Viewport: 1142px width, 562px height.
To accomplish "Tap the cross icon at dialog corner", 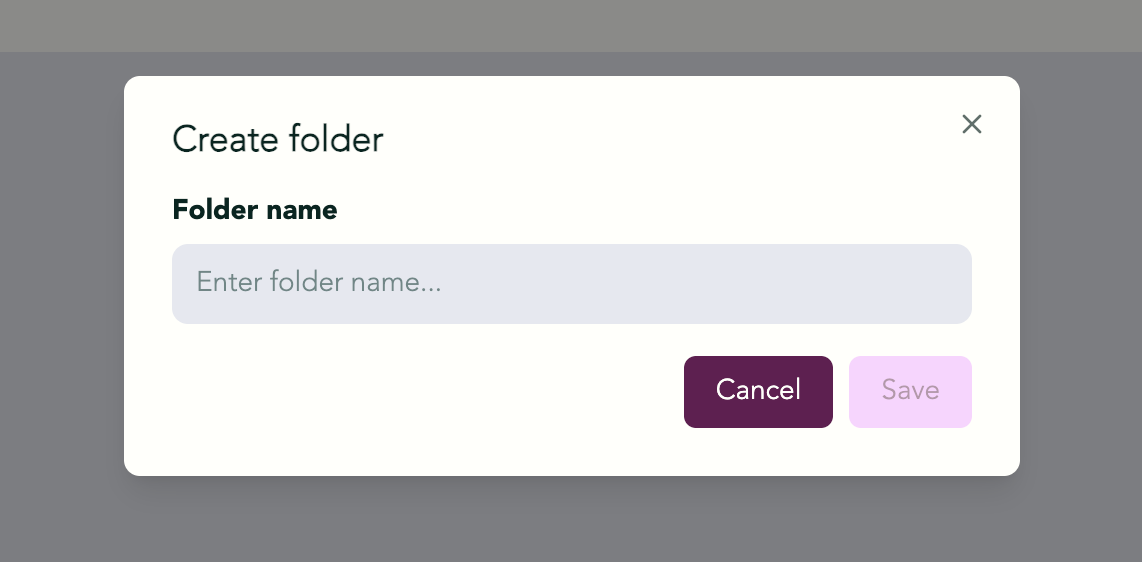I will 972,124.
